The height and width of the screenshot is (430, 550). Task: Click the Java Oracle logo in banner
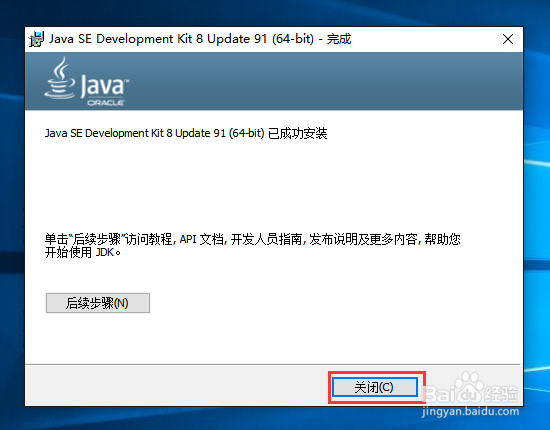coord(87,82)
